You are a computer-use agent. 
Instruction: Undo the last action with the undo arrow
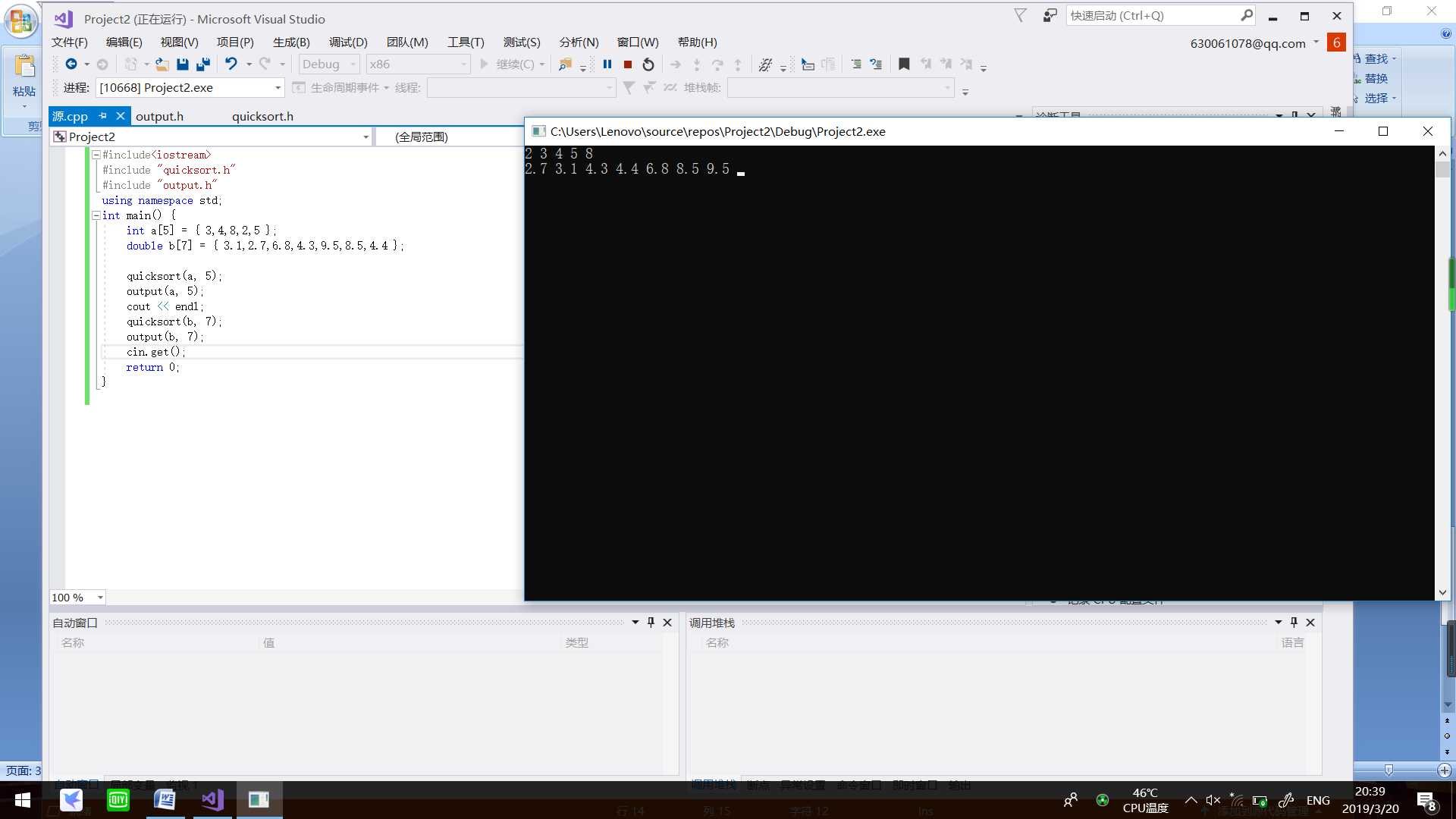click(x=231, y=64)
